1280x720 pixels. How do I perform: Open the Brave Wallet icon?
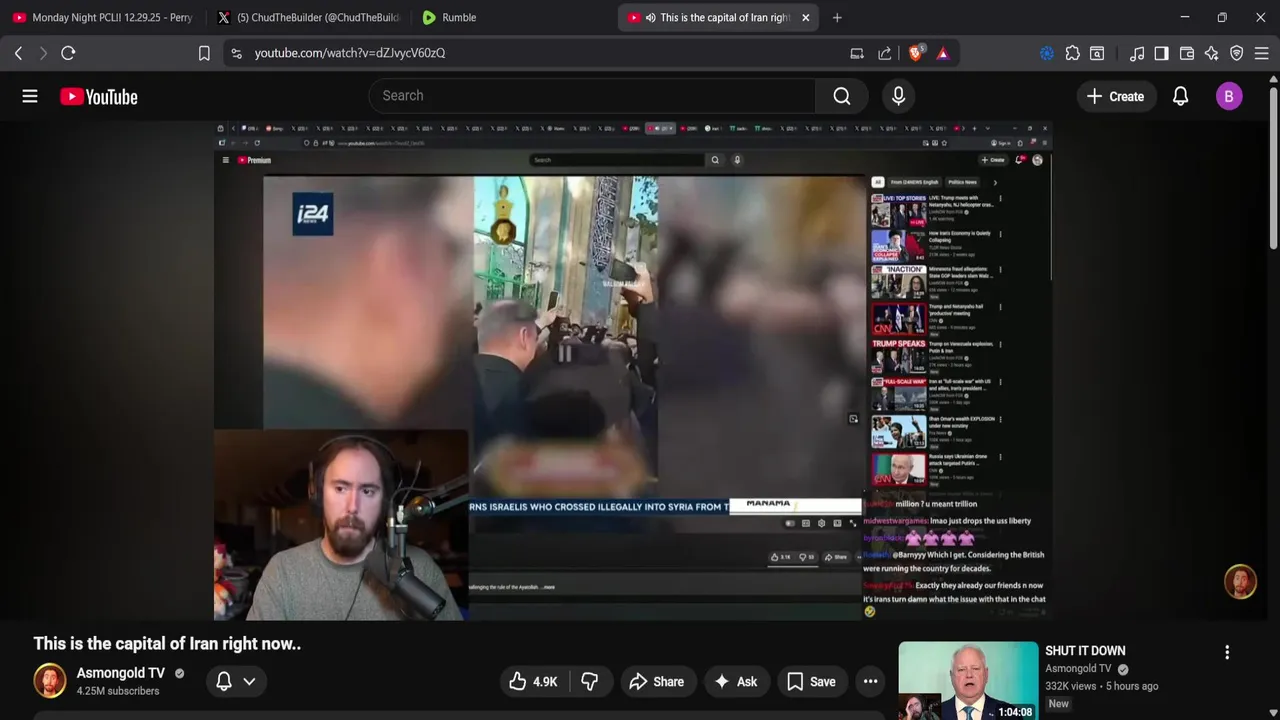[x=1187, y=53]
